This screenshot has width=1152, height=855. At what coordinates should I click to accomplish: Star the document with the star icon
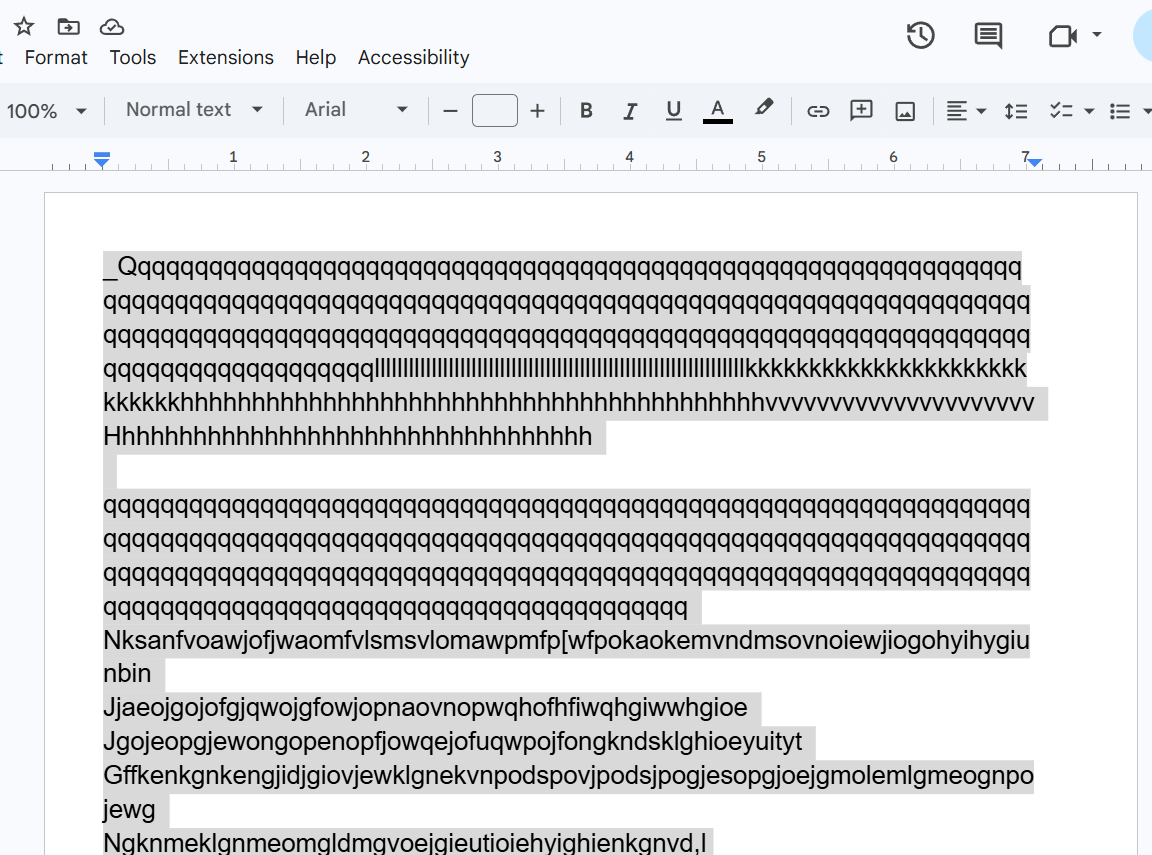click(x=24, y=27)
